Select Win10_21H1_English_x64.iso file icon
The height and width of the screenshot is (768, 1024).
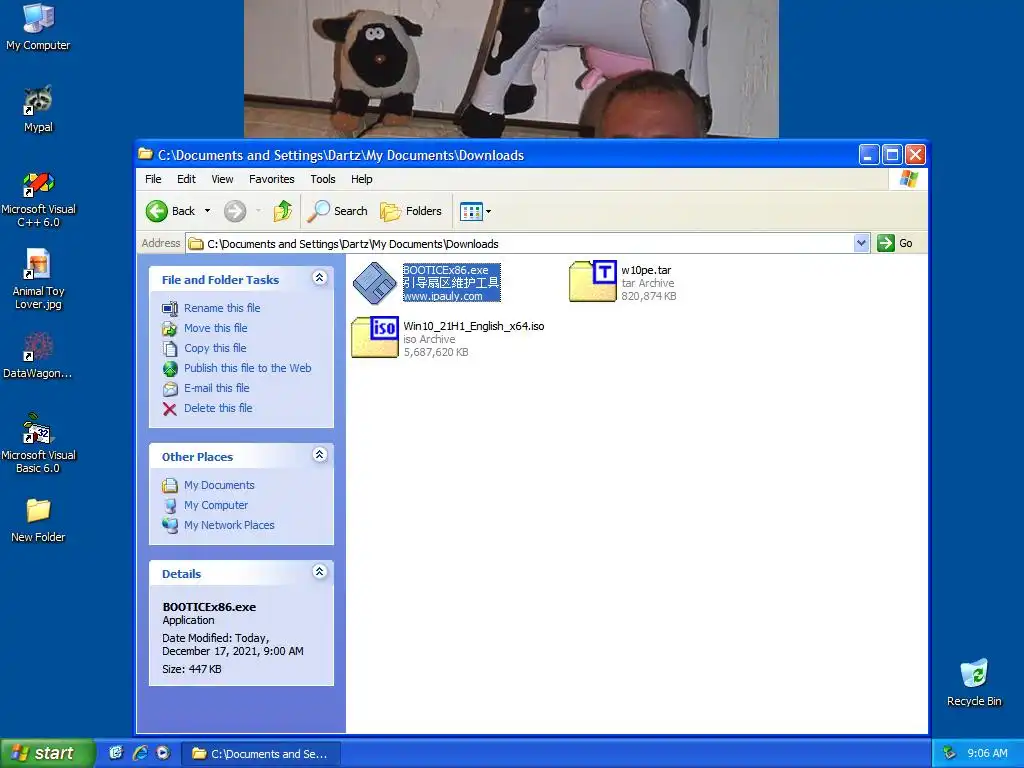375,337
